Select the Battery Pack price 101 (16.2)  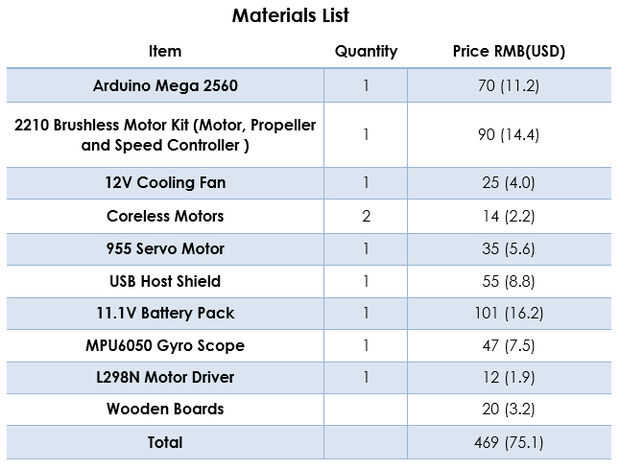click(509, 313)
